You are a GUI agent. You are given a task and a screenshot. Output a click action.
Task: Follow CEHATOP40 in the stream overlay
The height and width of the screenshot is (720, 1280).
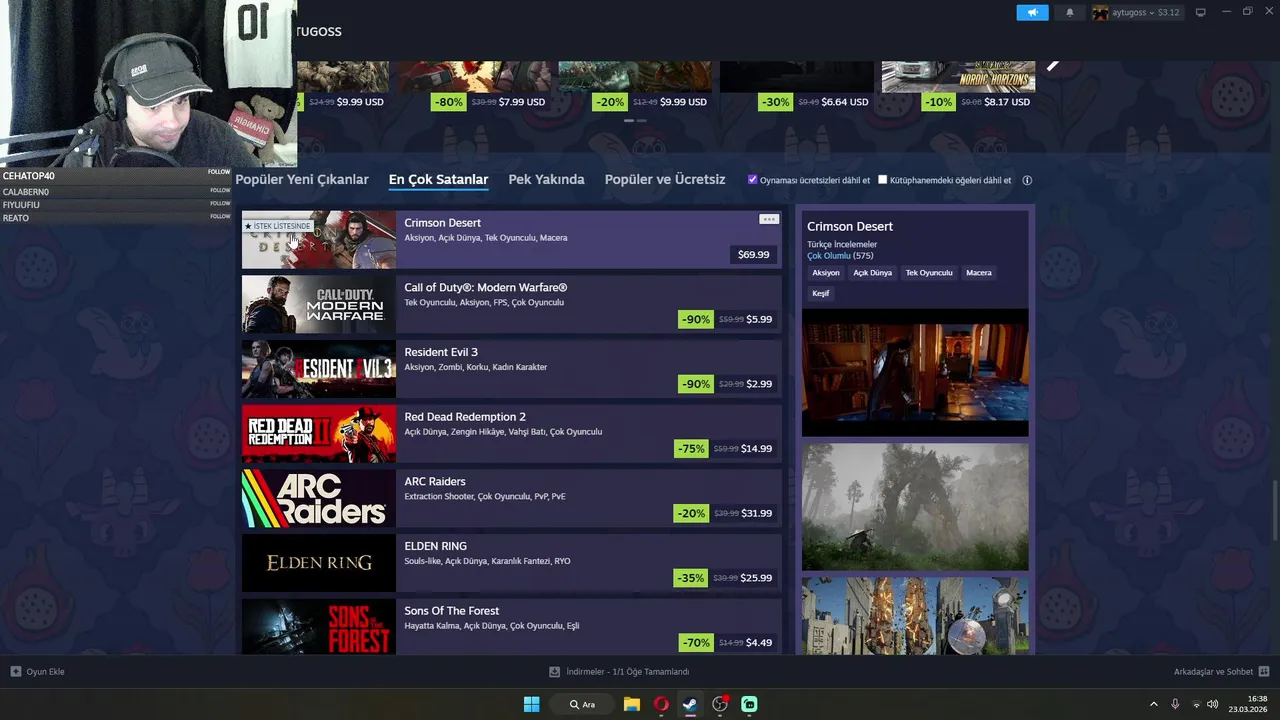click(219, 172)
